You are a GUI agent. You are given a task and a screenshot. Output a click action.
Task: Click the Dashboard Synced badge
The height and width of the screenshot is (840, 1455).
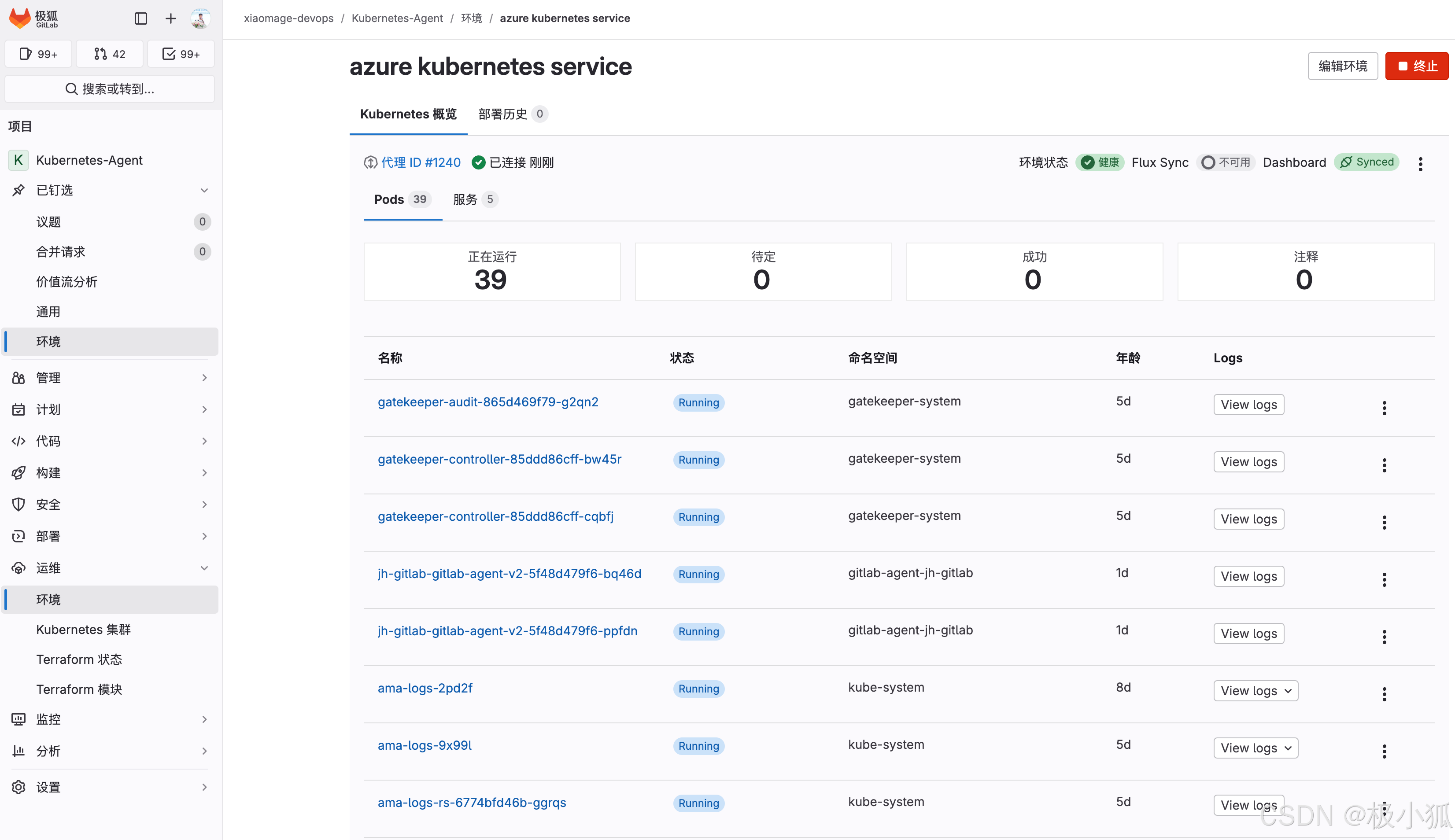pyautogui.click(x=1366, y=162)
